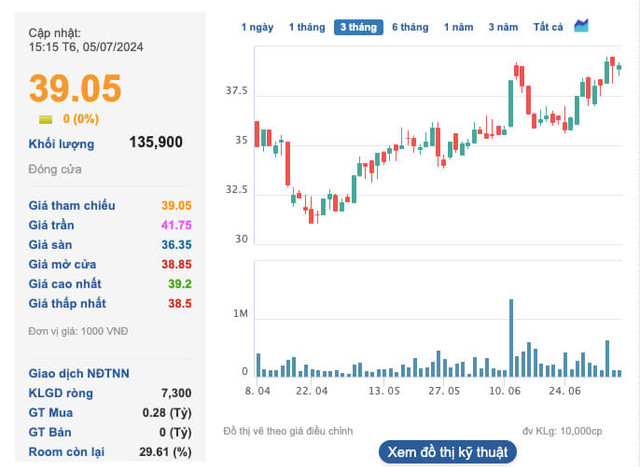The image size is (640, 467).
Task: Click the Giá trần value 41.75
Action: coord(176,225)
